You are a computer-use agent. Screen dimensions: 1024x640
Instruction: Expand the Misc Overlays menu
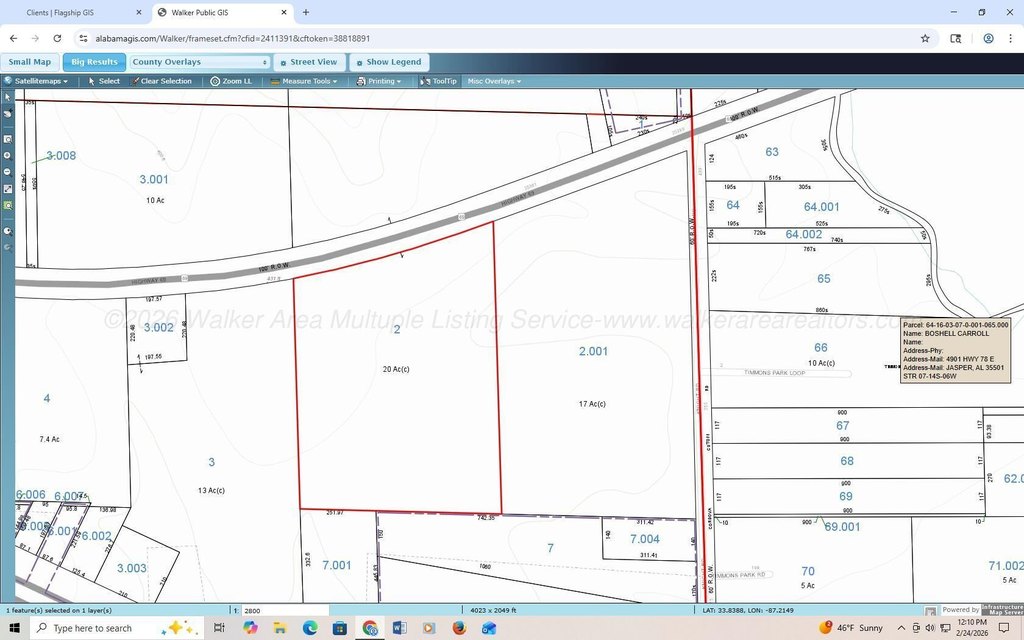click(494, 81)
